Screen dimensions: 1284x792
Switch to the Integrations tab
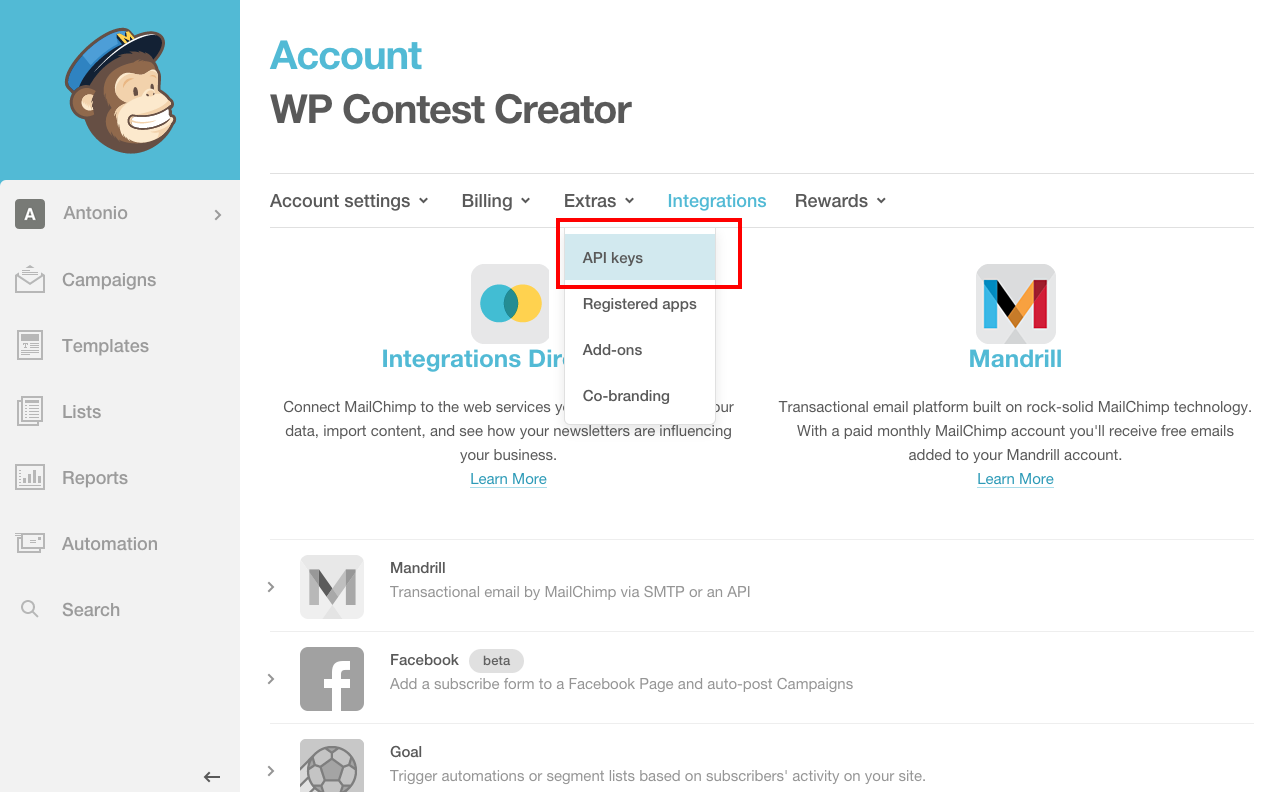[x=717, y=201]
